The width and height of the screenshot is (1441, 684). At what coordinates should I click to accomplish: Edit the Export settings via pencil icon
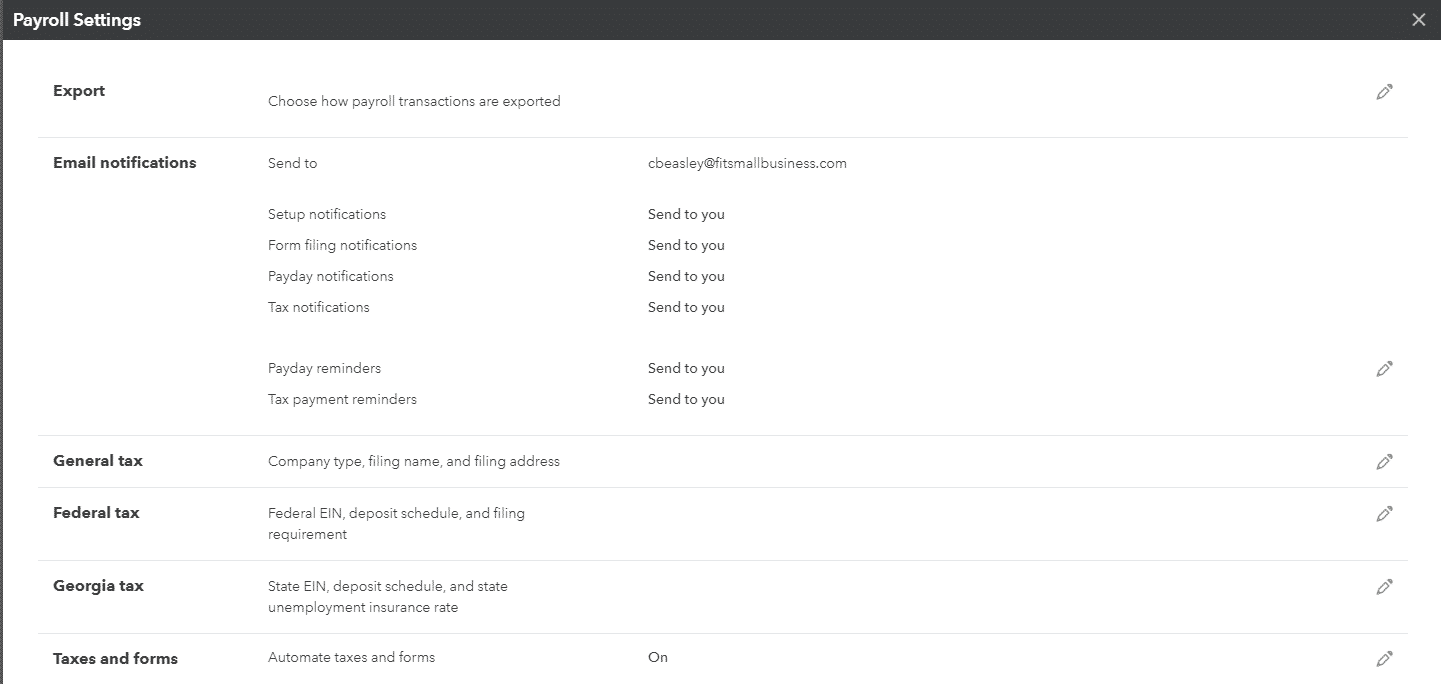pyautogui.click(x=1384, y=92)
